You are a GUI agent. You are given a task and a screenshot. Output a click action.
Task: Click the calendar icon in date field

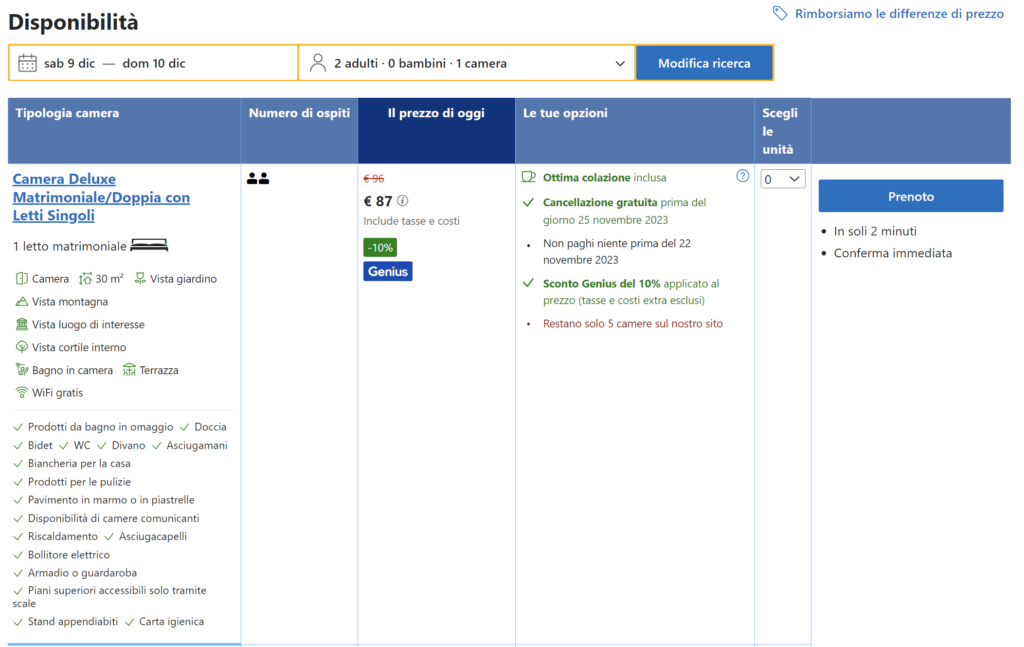27,63
